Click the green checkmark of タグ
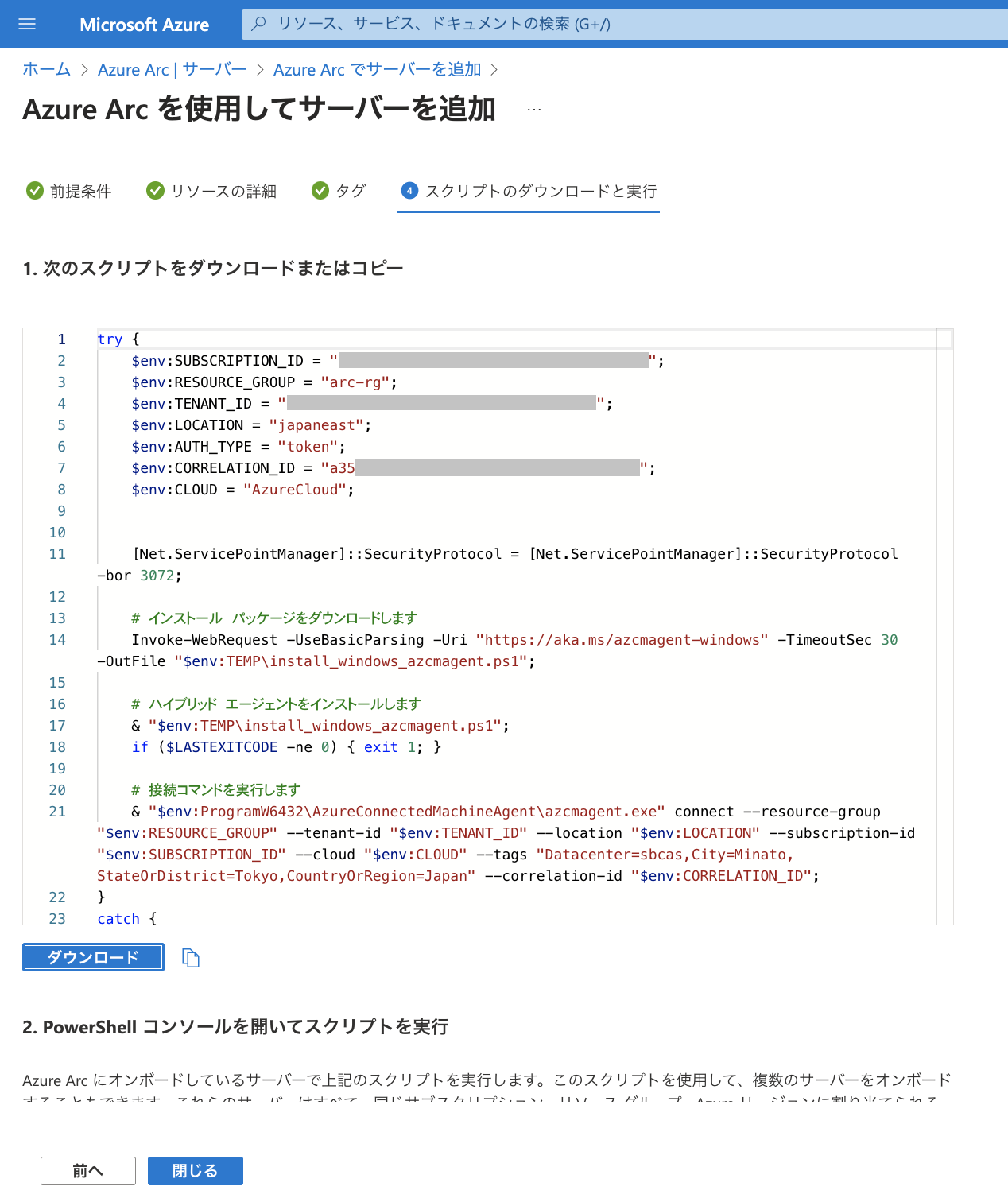The height and width of the screenshot is (1194, 1008). pyautogui.click(x=320, y=191)
